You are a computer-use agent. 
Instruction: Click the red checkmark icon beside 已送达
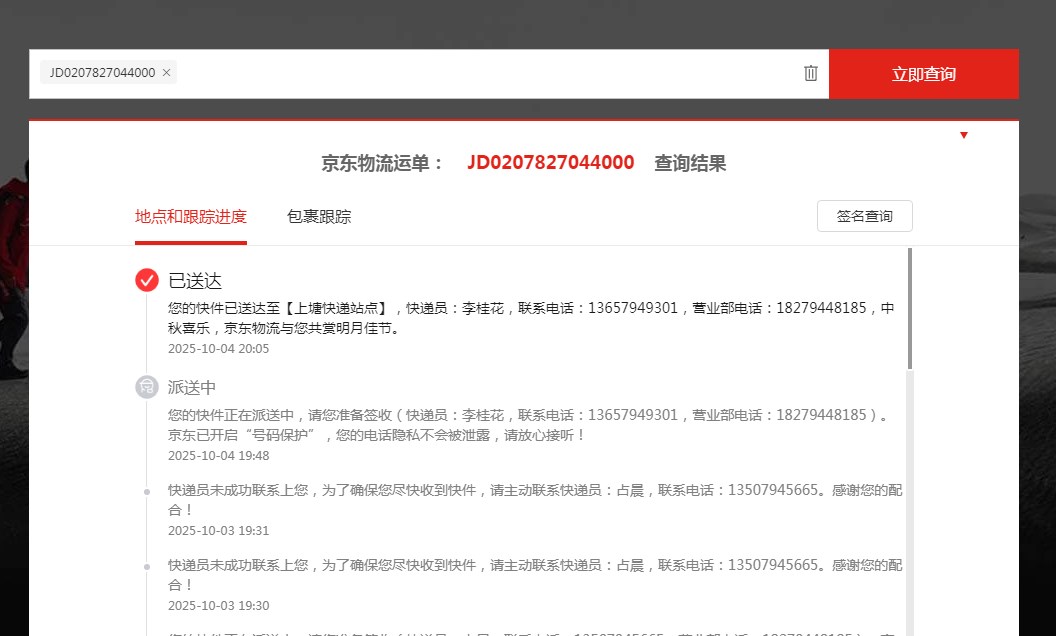click(147, 280)
